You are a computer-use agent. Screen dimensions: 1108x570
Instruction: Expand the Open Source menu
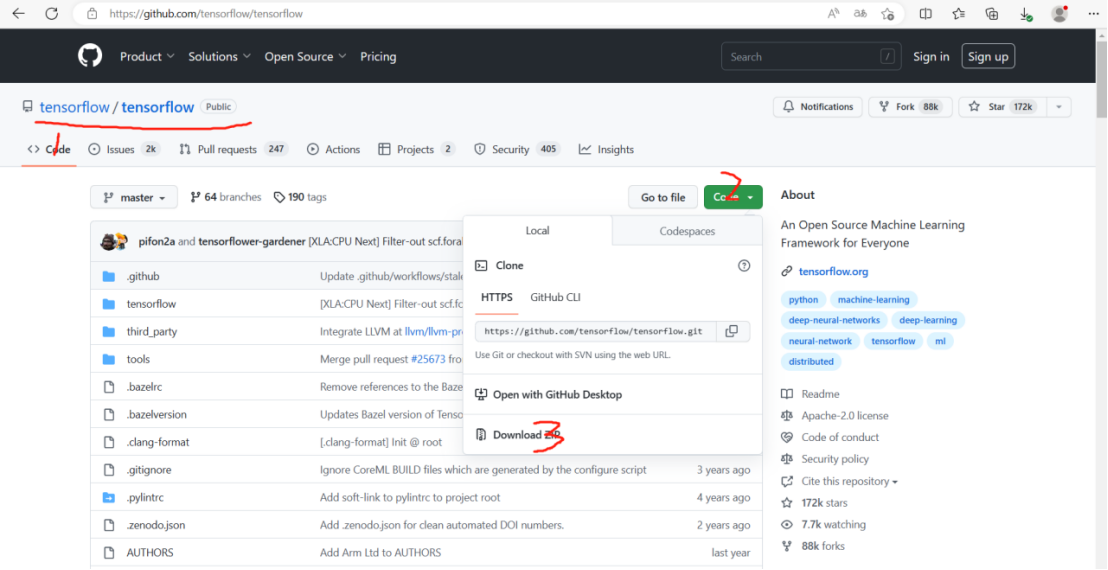tap(305, 57)
